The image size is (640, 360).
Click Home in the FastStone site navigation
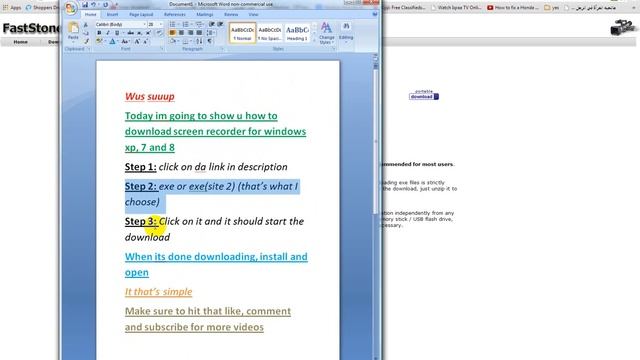[20, 42]
